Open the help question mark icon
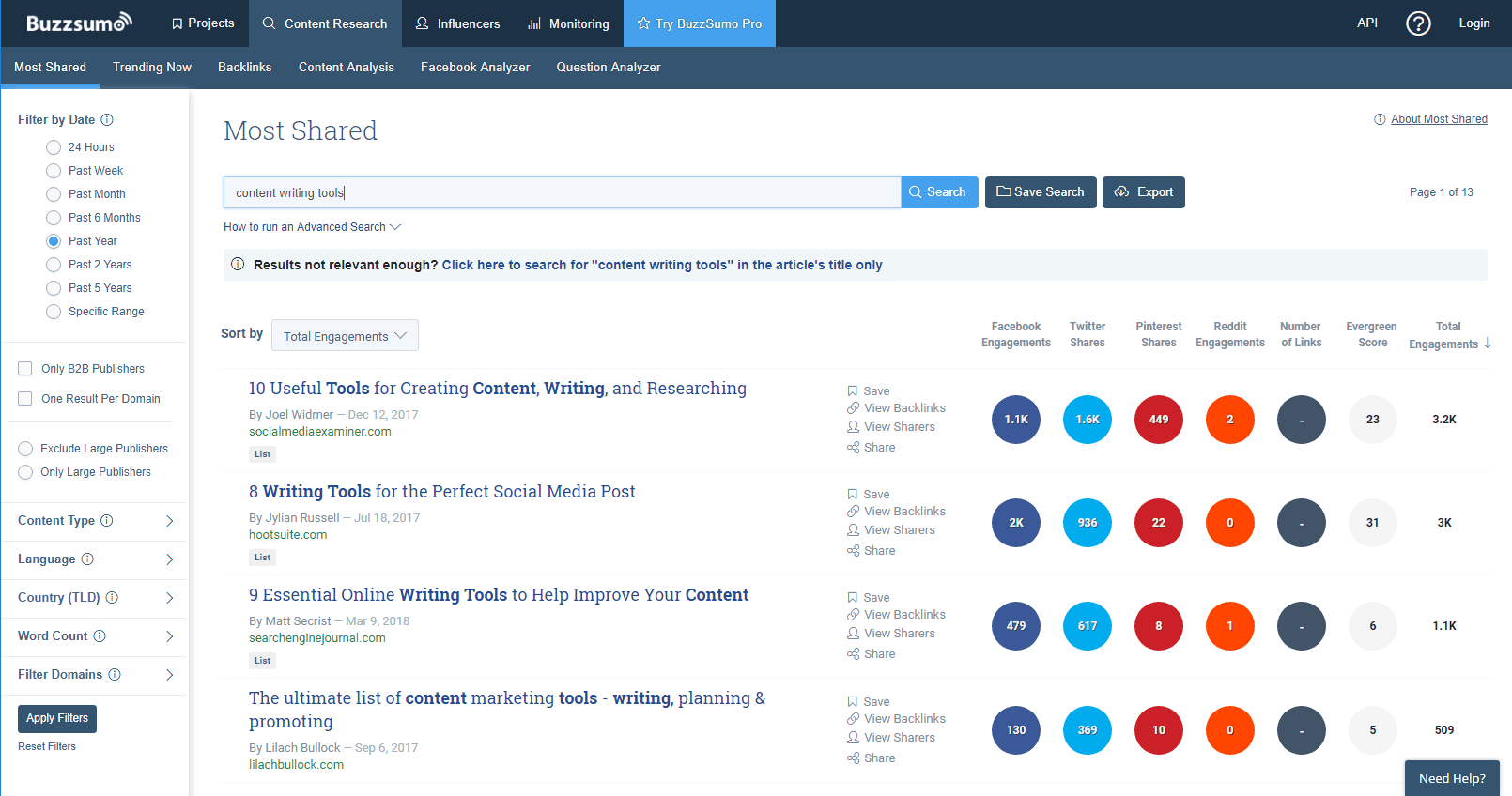 (x=1418, y=23)
